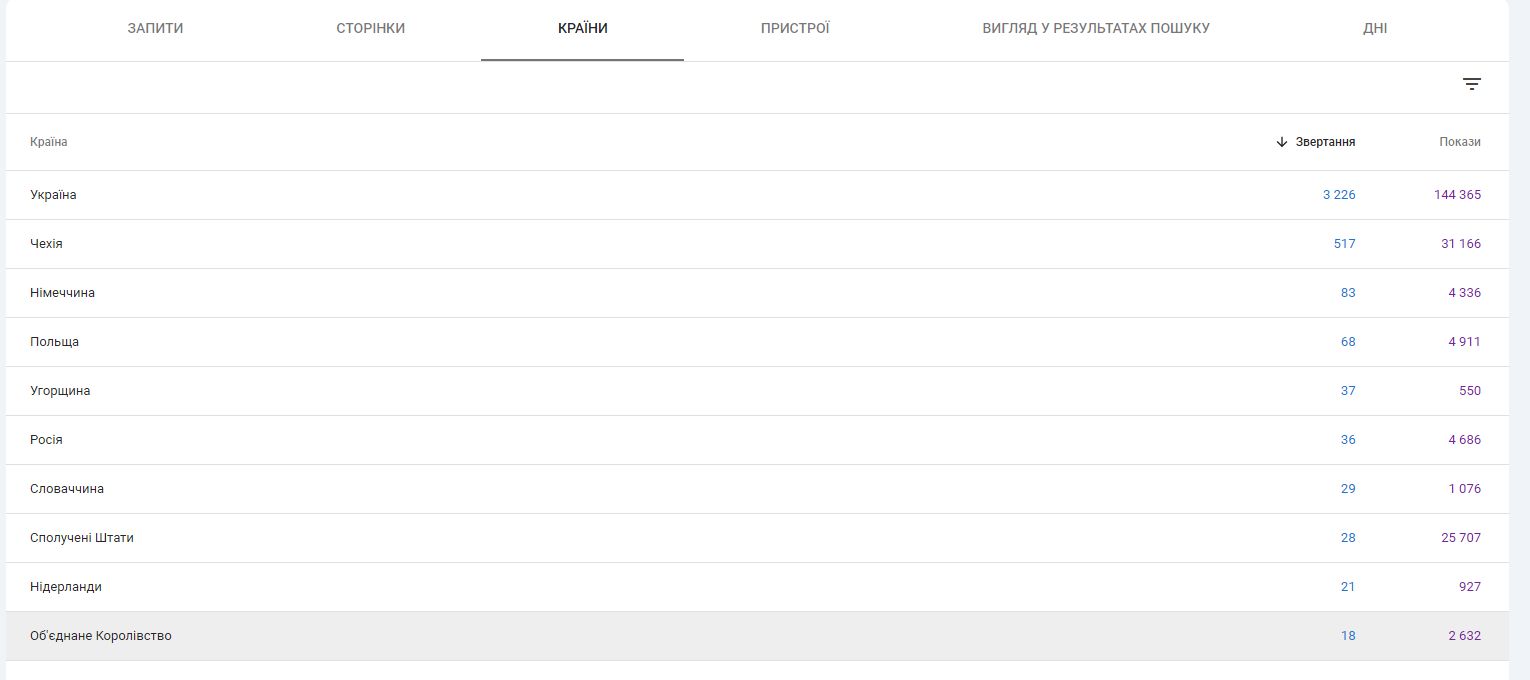Open the filter rows icon

(1471, 84)
